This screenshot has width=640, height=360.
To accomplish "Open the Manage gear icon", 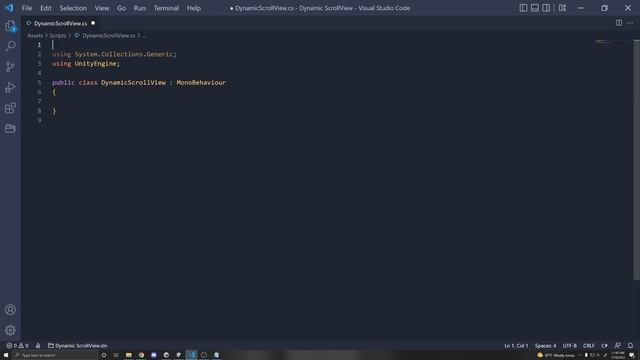I will point(10,330).
